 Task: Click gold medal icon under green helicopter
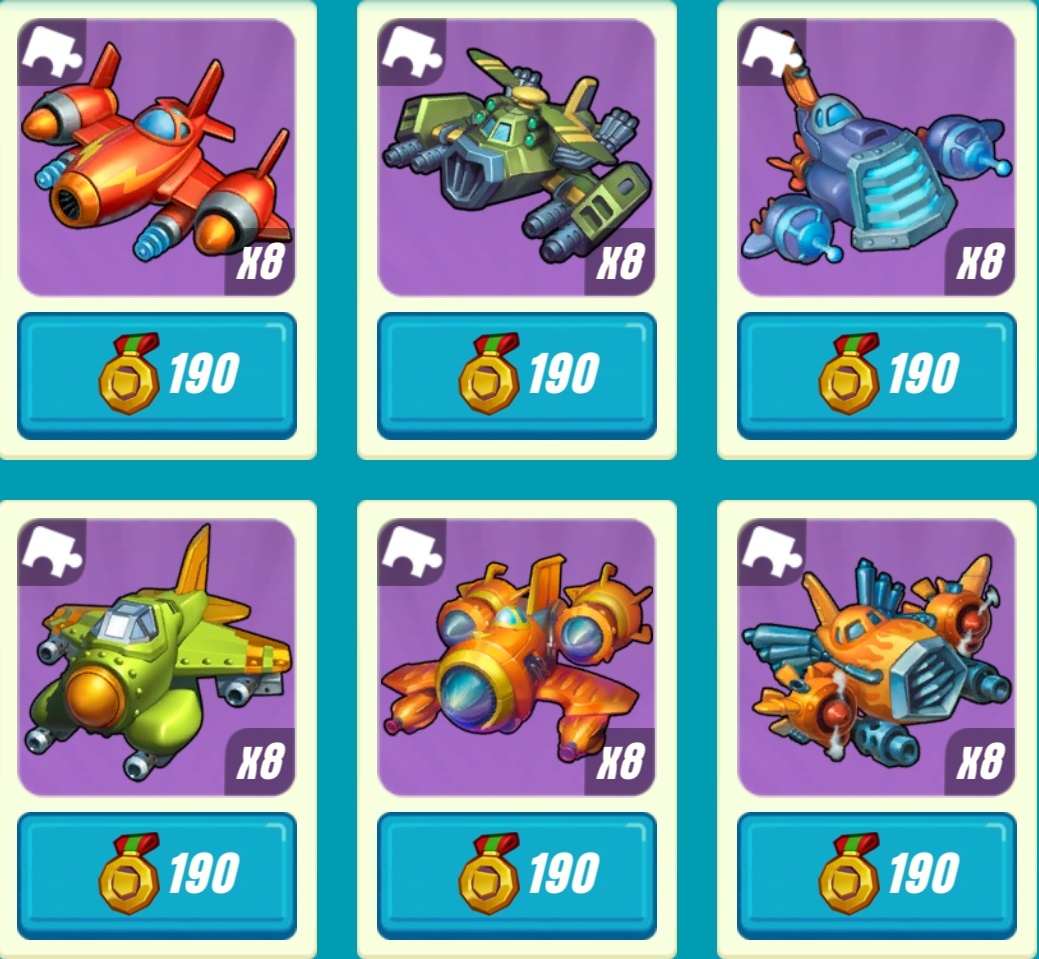489,374
